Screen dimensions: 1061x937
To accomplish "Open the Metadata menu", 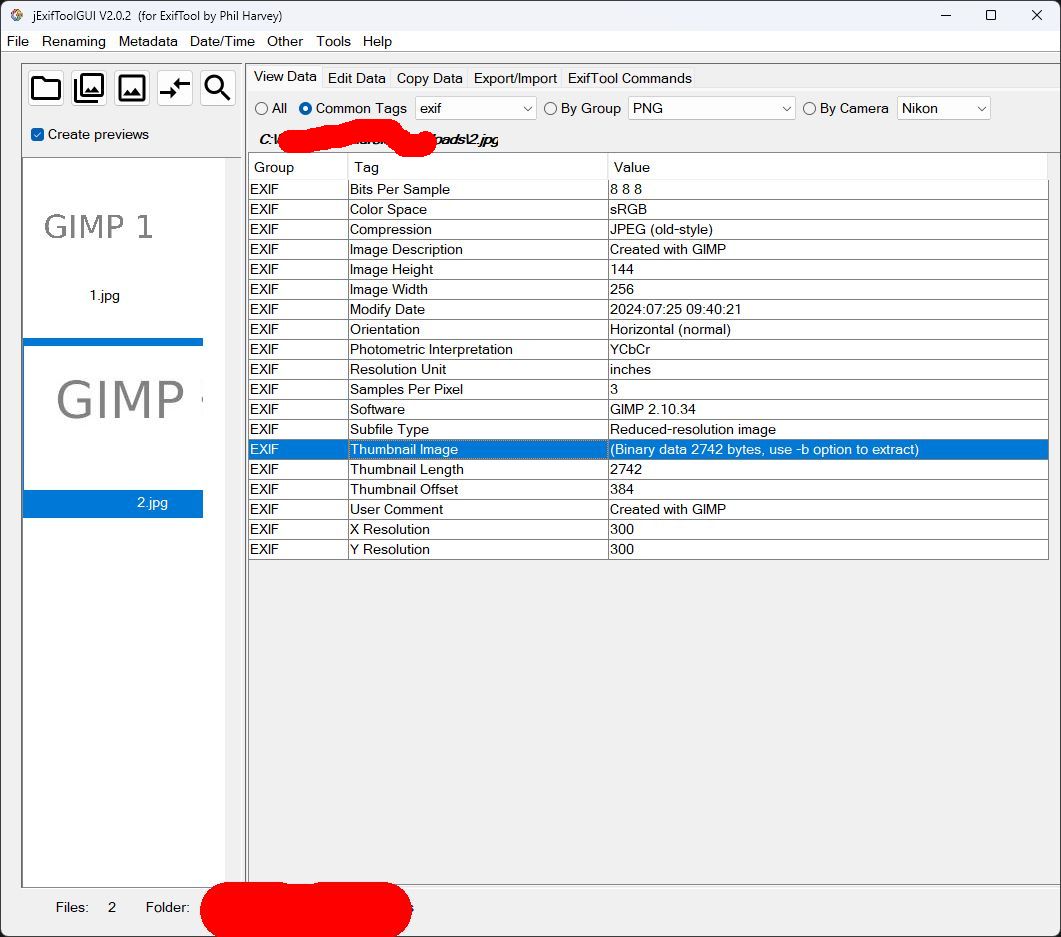I will click(x=148, y=41).
